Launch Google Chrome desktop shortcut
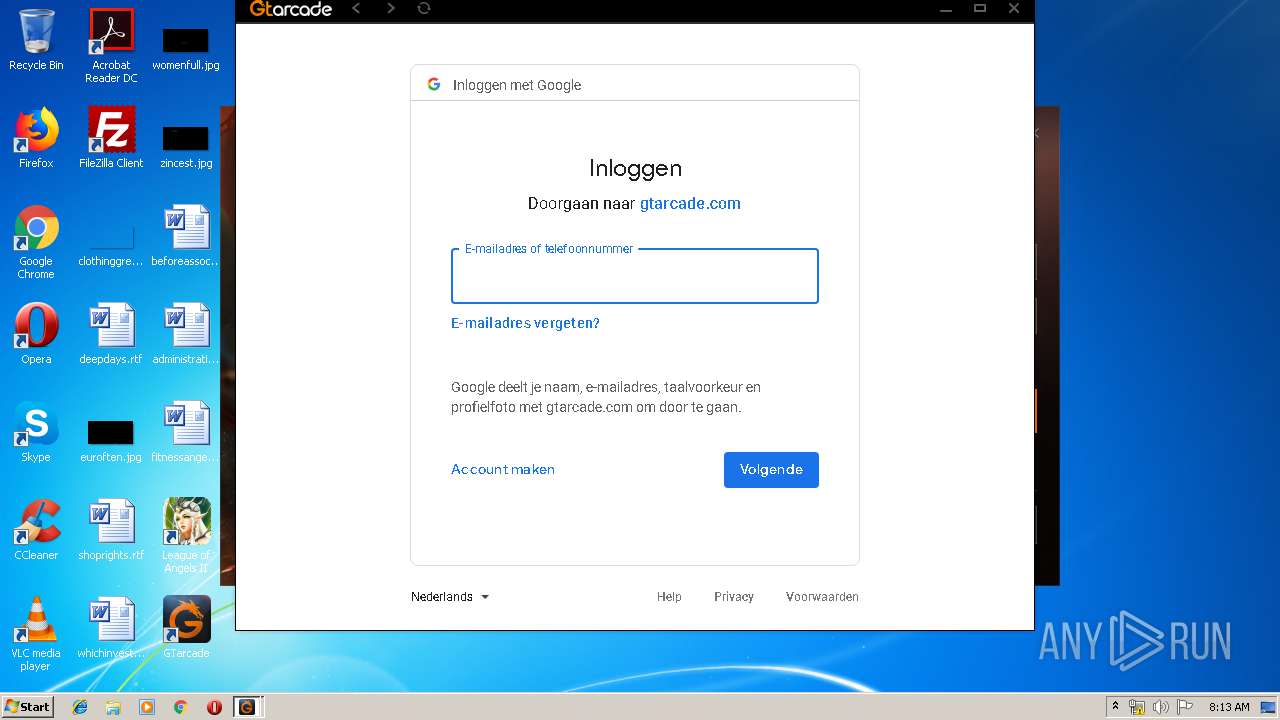1280x720 pixels. click(36, 242)
